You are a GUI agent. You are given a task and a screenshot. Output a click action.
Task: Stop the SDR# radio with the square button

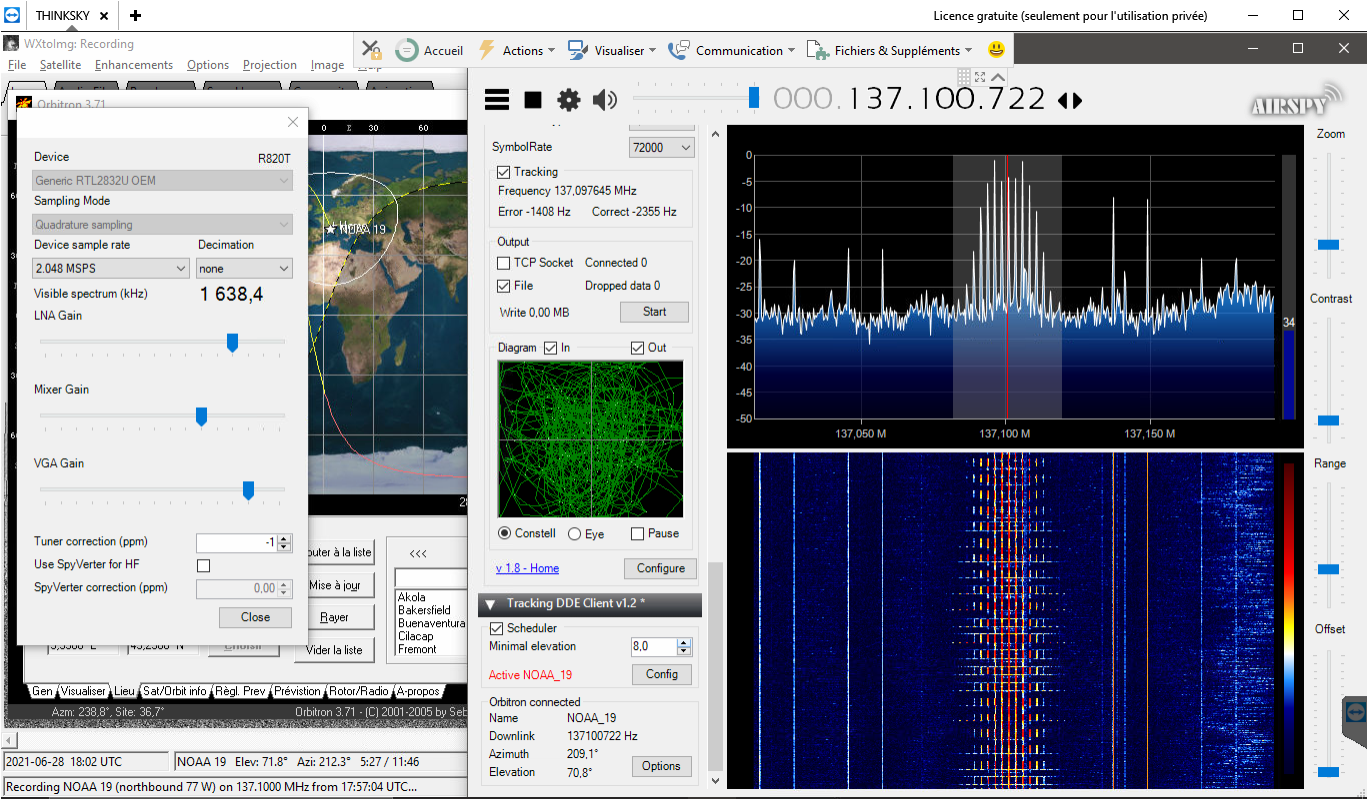(533, 99)
